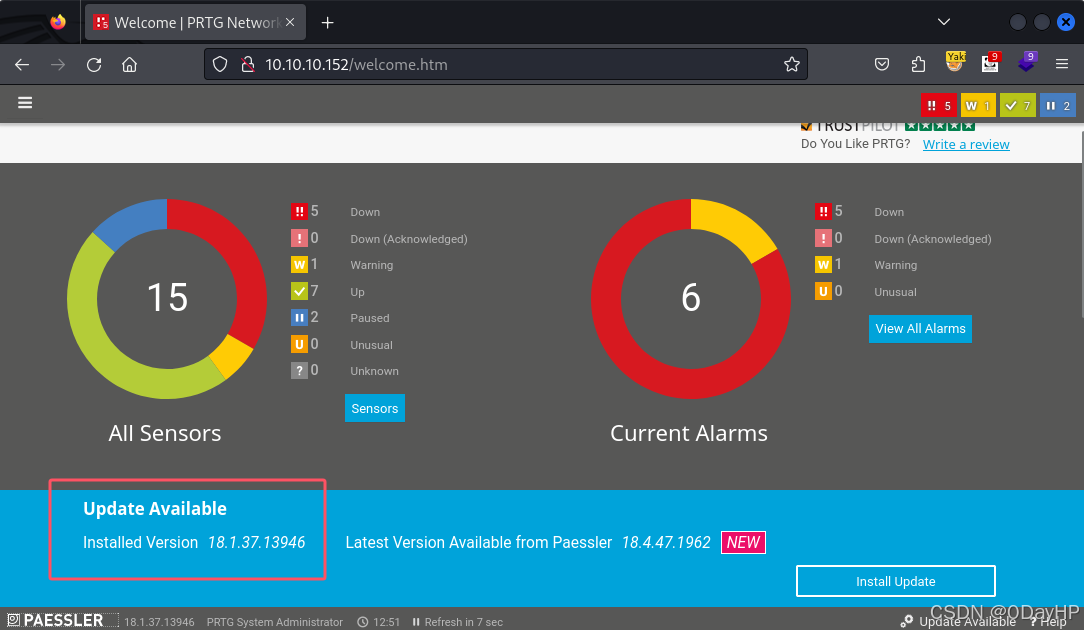
Task: Click the Warning icon in All Sensors legend
Action: (299, 265)
